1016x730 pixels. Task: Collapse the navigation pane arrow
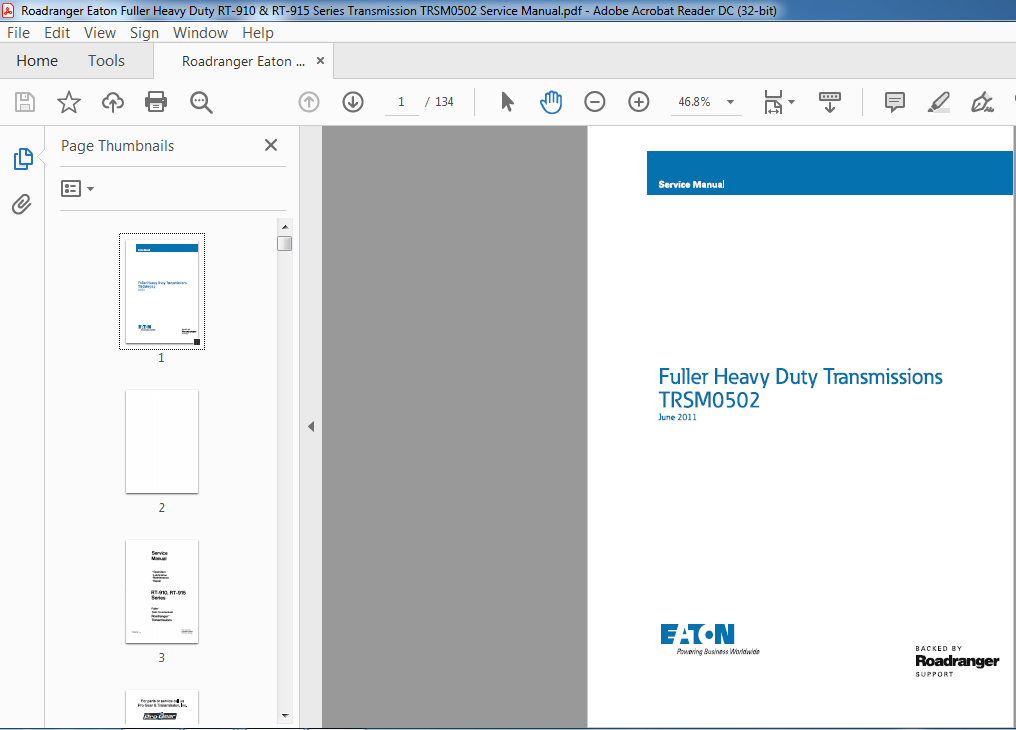click(311, 426)
